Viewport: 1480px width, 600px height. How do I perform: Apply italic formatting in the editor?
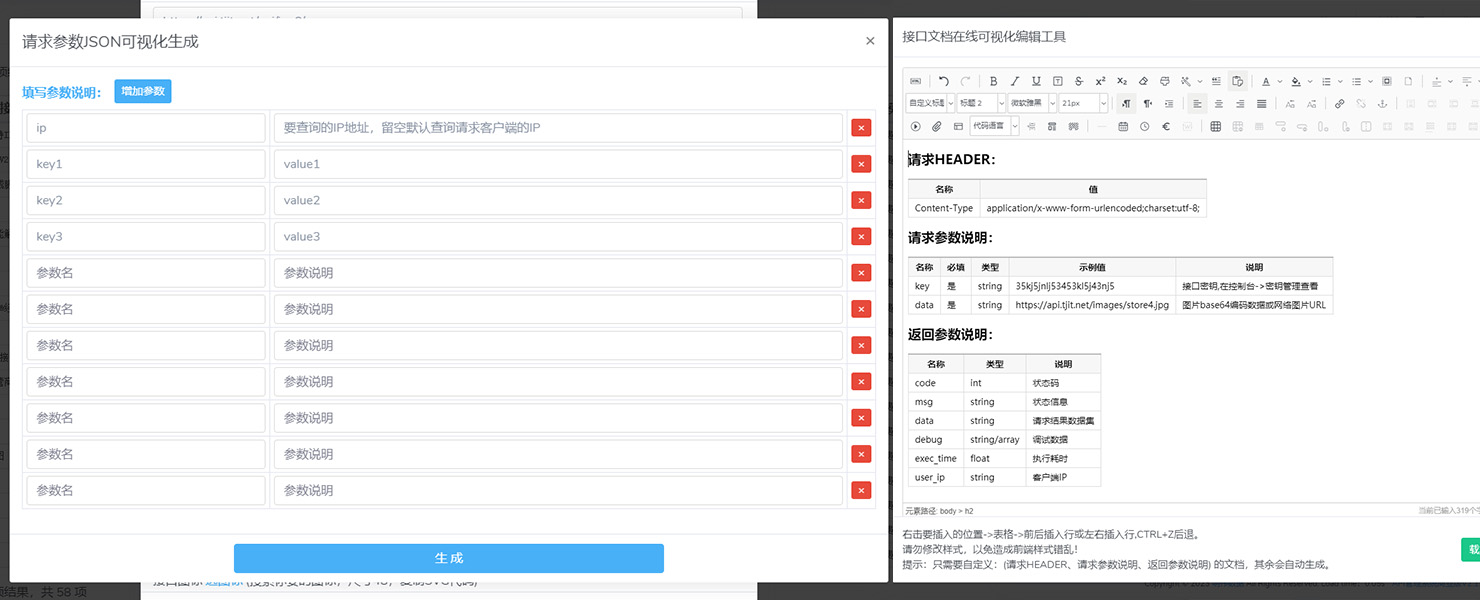point(1014,81)
